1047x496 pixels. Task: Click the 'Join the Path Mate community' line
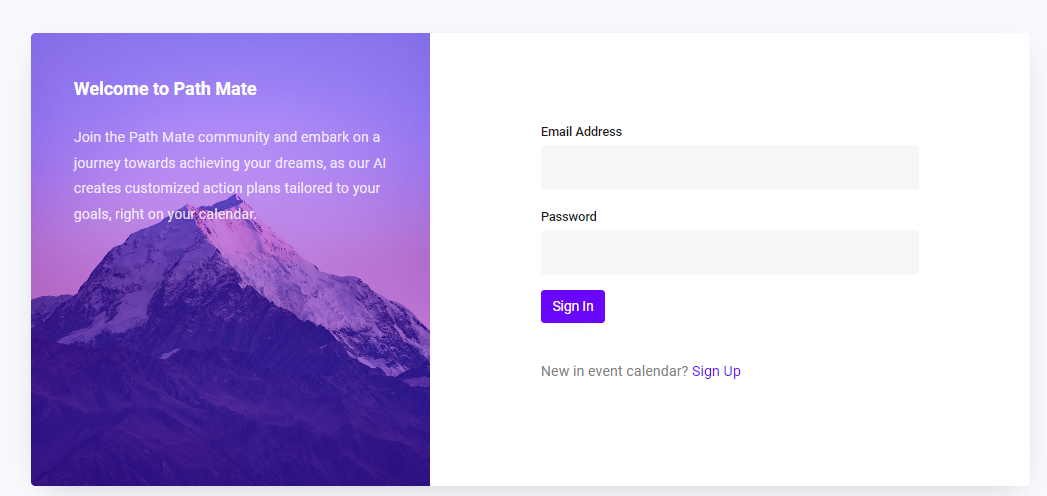point(227,138)
